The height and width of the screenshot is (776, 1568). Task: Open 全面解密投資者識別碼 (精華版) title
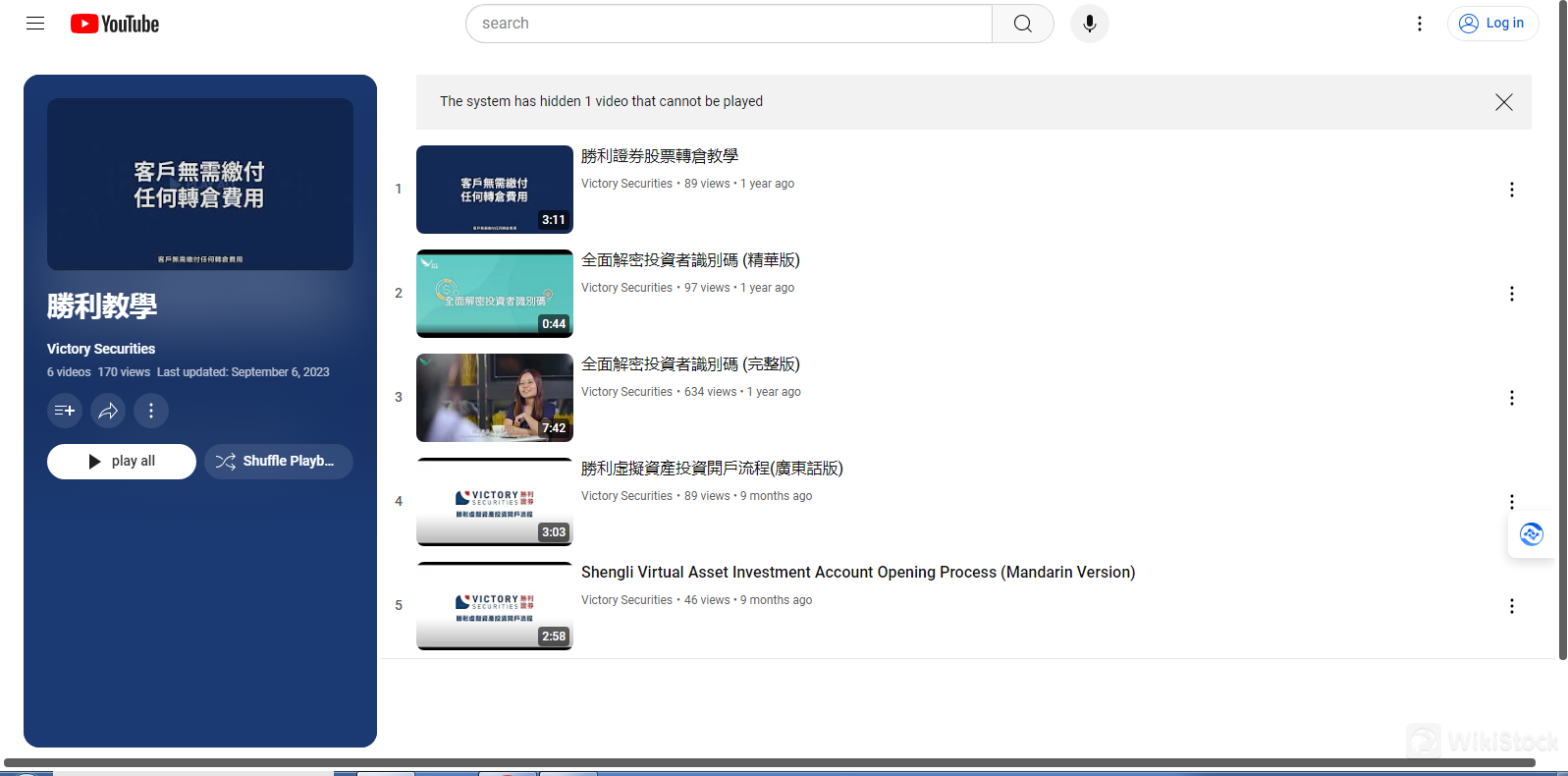690,260
